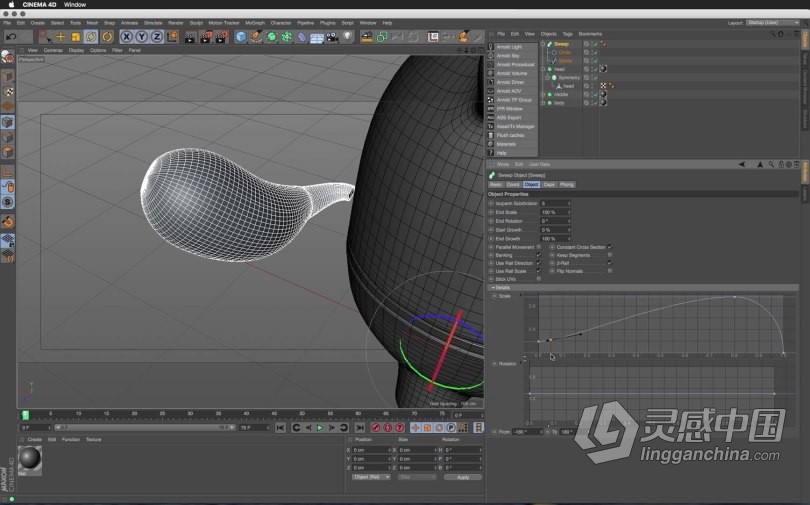Select the Model mode icon in left palette
Screen dimensions: 810x505
pyautogui.click(x=7, y=76)
